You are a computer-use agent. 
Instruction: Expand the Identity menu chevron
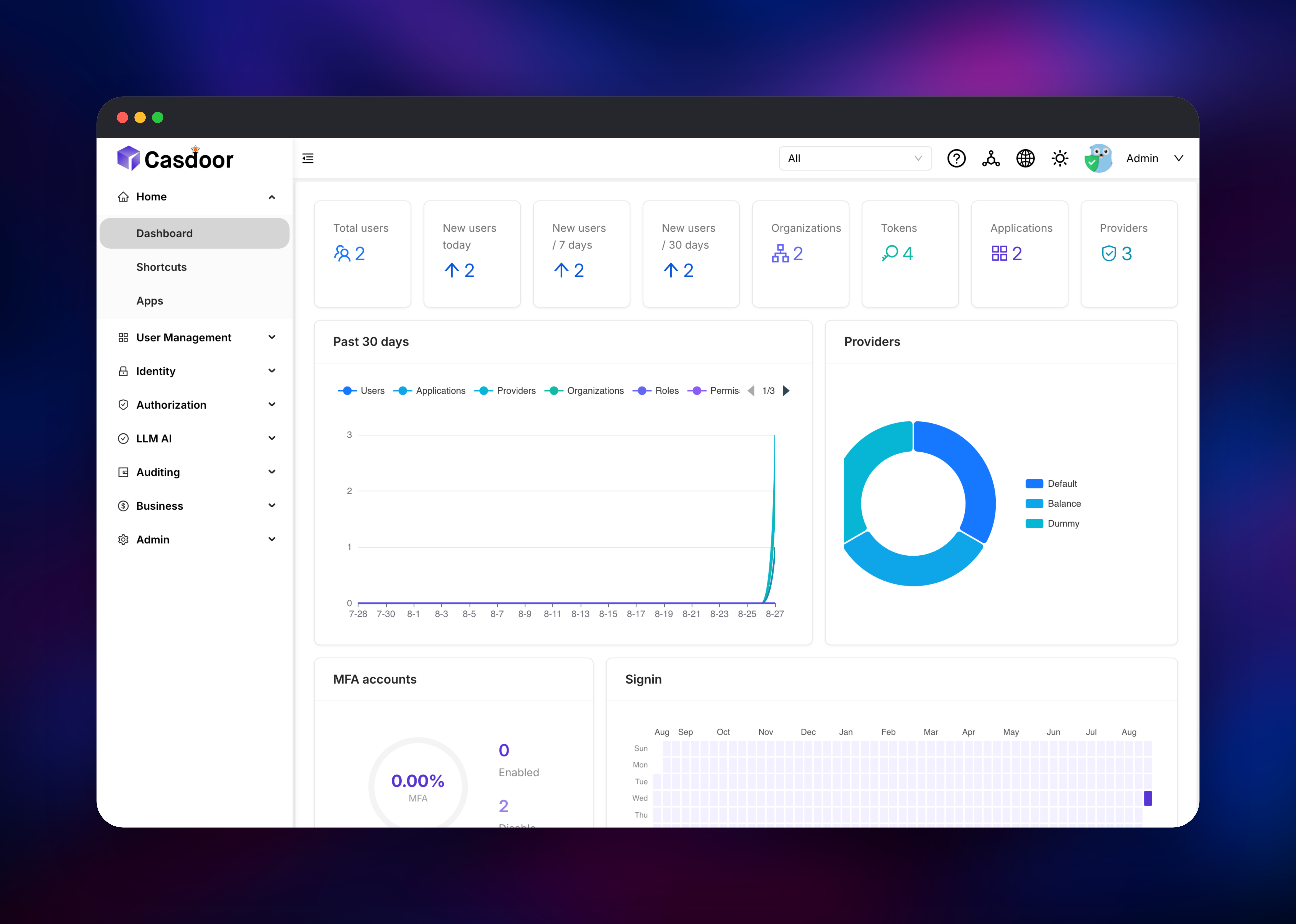point(272,371)
